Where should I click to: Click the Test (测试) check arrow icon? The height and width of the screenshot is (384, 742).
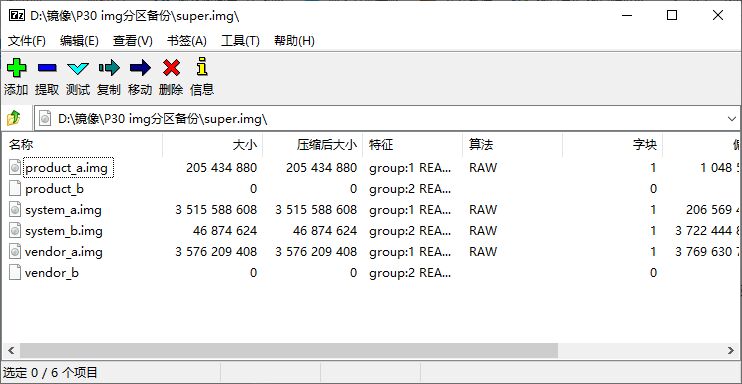tap(78, 69)
